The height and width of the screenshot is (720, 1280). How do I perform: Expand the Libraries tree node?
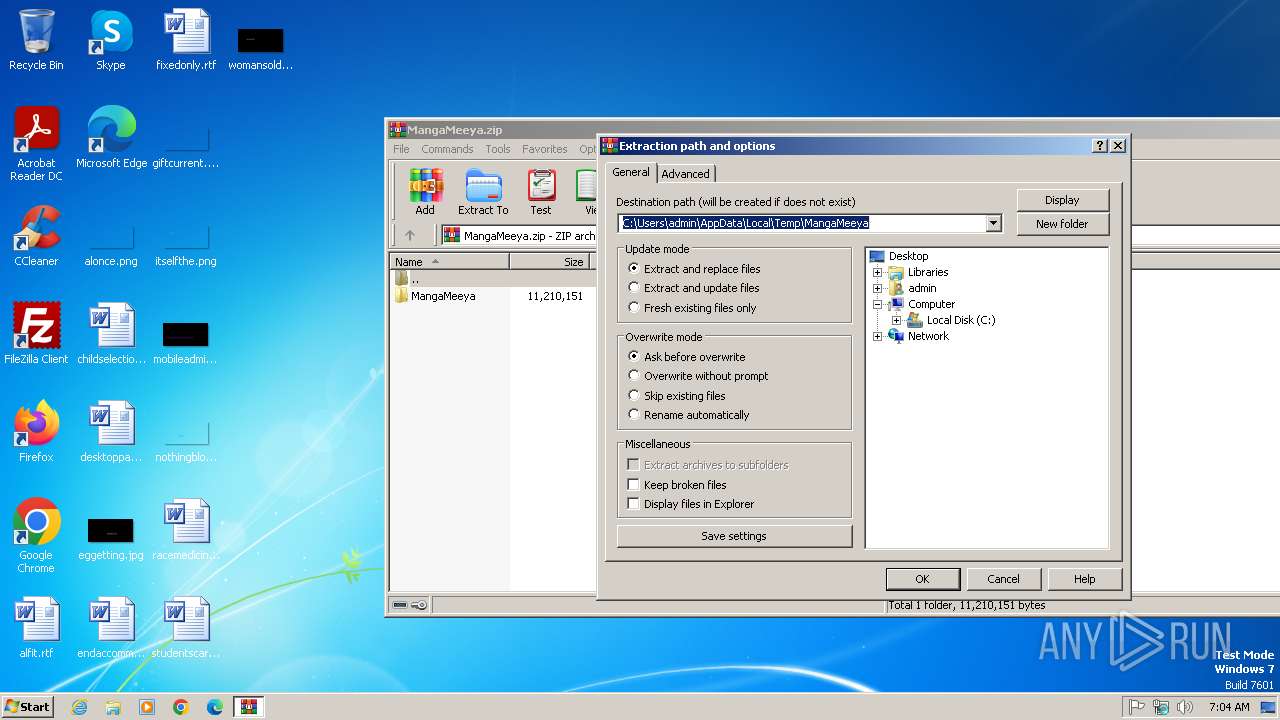coord(878,272)
